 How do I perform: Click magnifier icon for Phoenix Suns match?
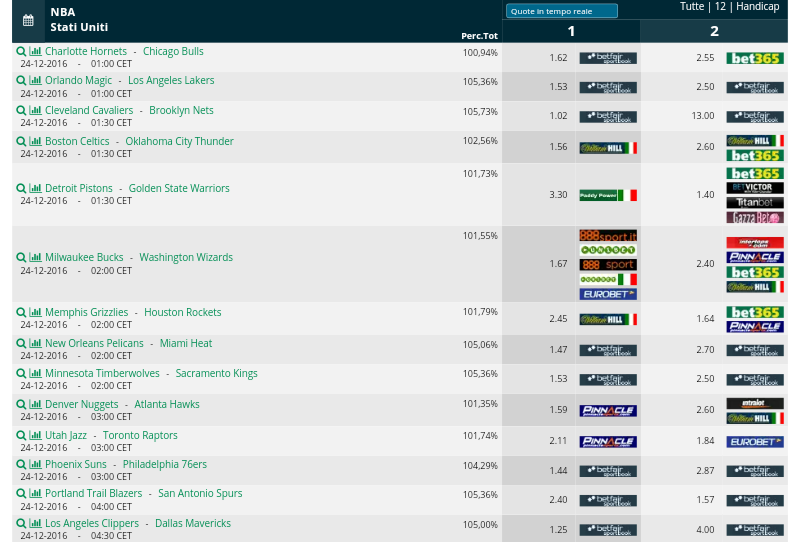point(21,464)
